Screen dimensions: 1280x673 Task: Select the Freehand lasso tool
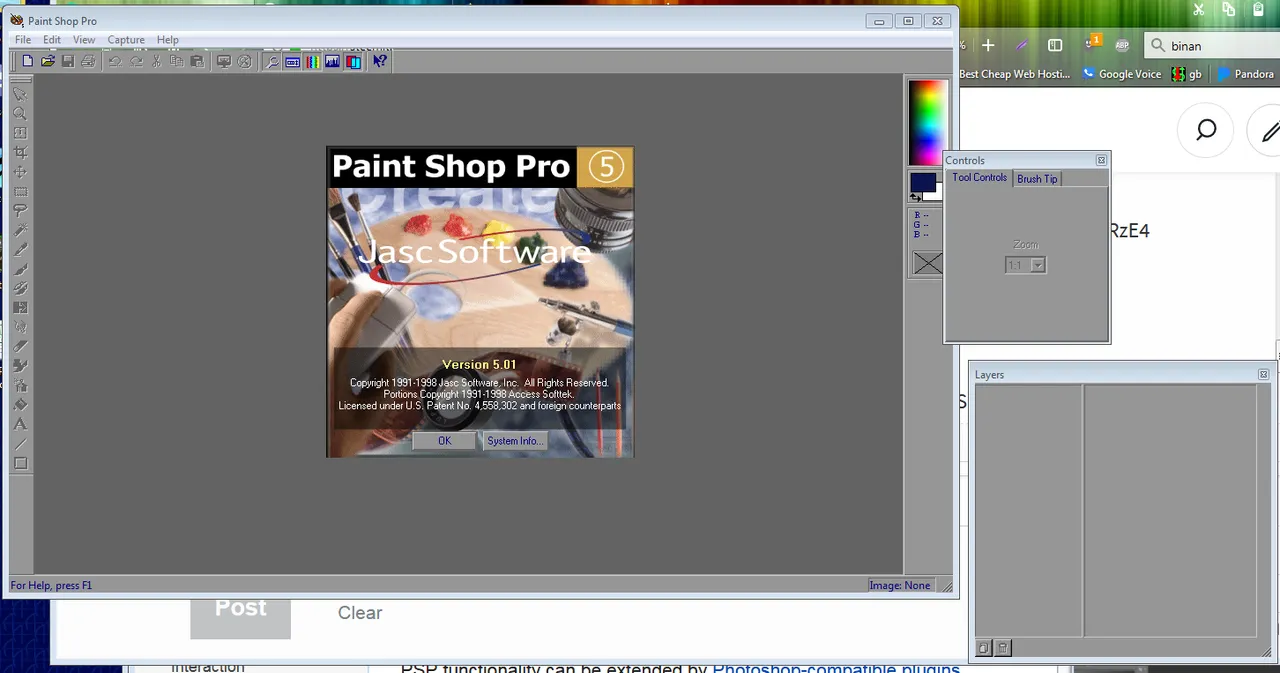pyautogui.click(x=20, y=211)
